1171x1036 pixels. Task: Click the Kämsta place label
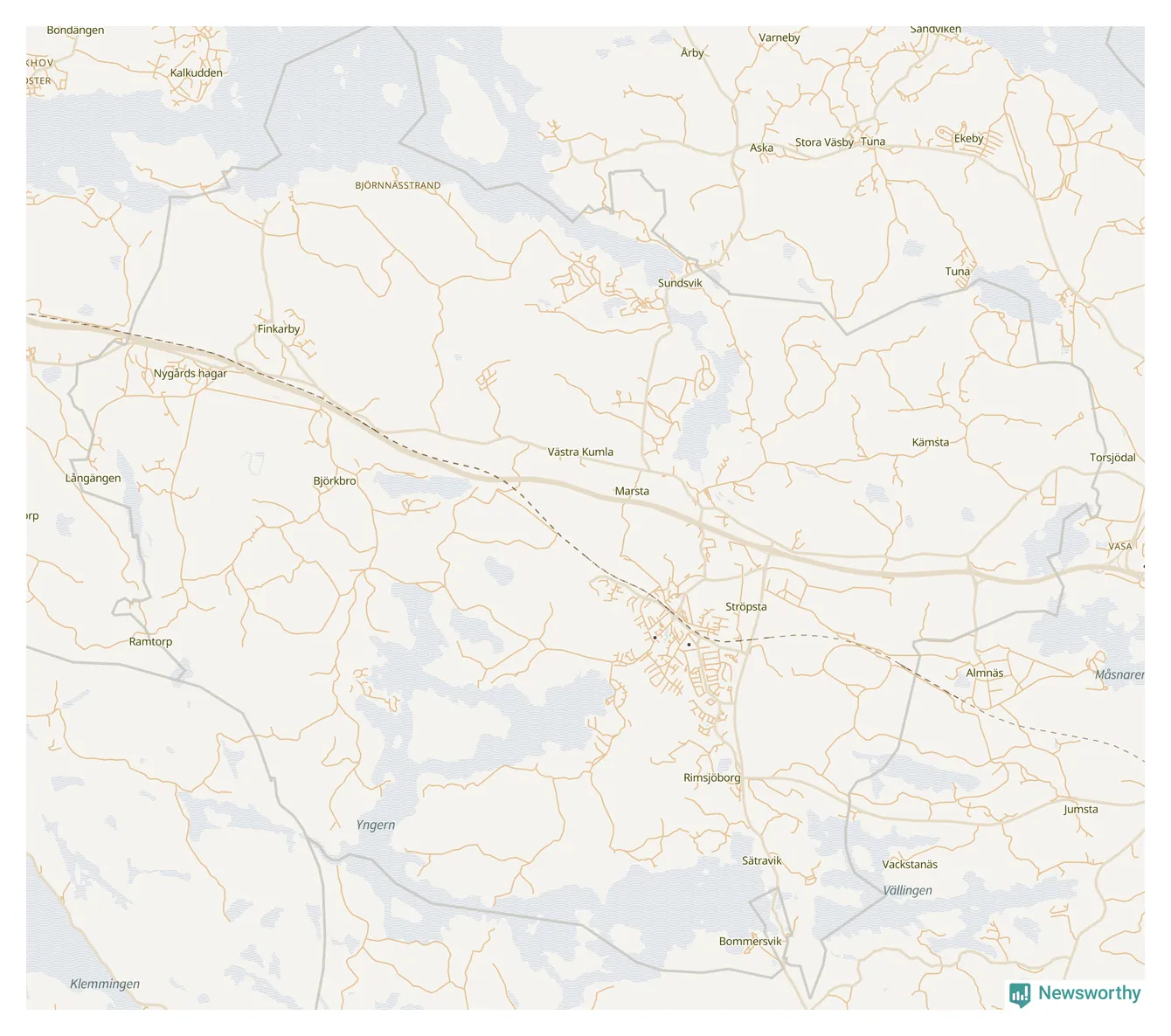click(x=931, y=442)
